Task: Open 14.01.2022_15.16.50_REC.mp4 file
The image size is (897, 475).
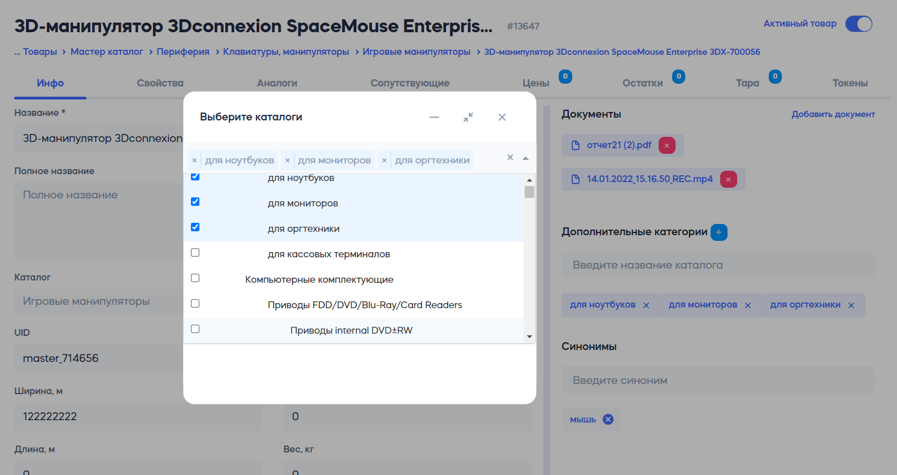Action: click(650, 179)
